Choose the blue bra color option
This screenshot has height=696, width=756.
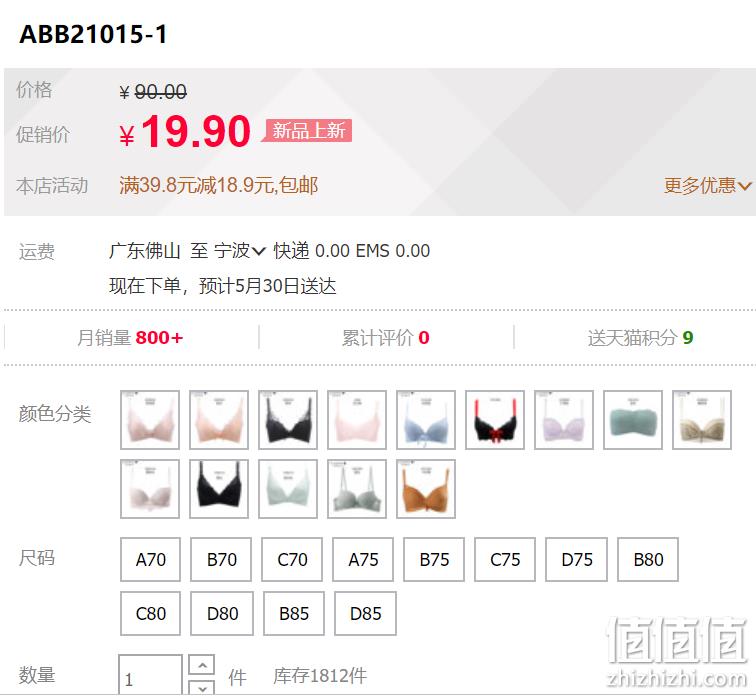click(x=426, y=420)
